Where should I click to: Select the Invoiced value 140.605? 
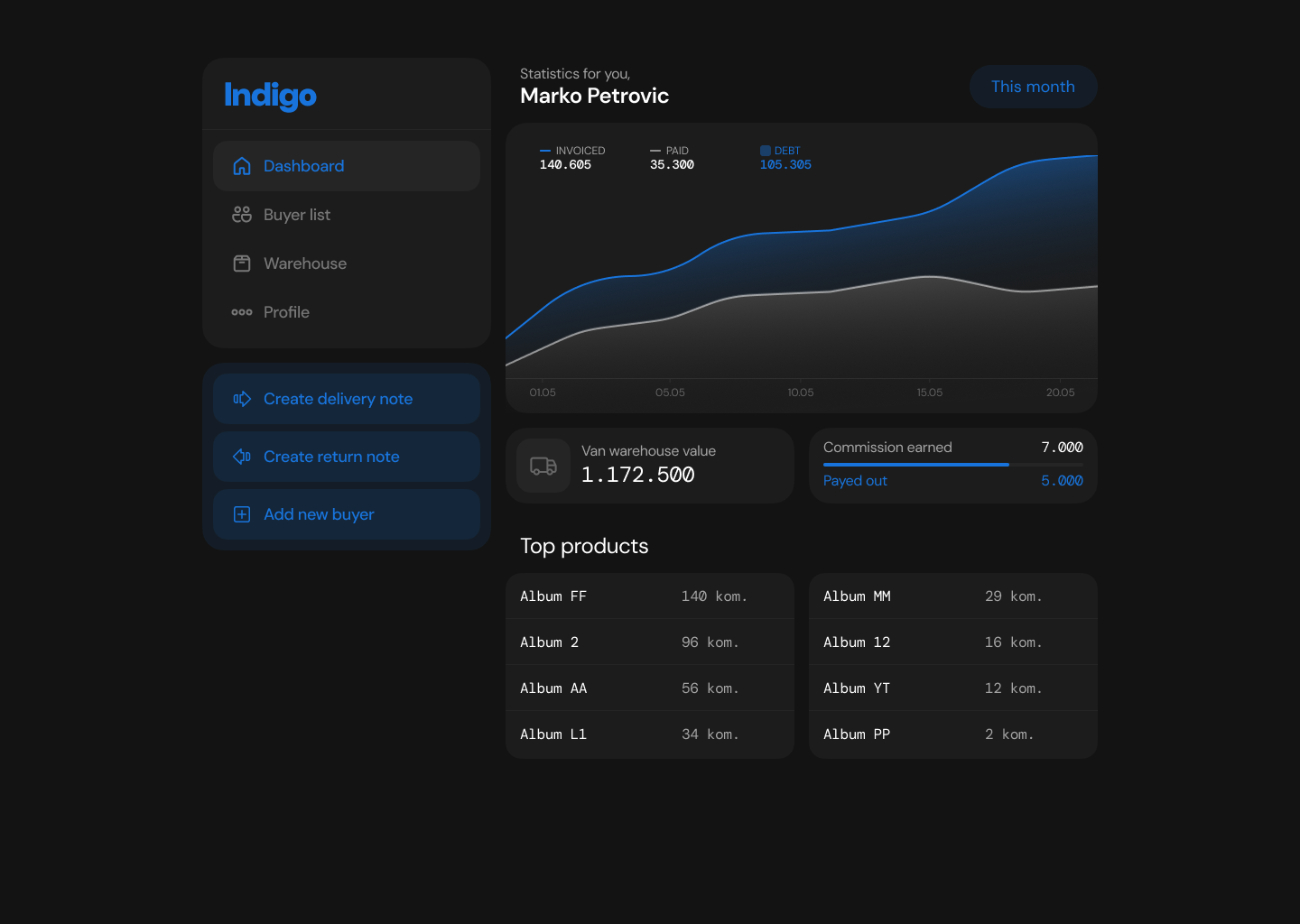click(x=565, y=165)
